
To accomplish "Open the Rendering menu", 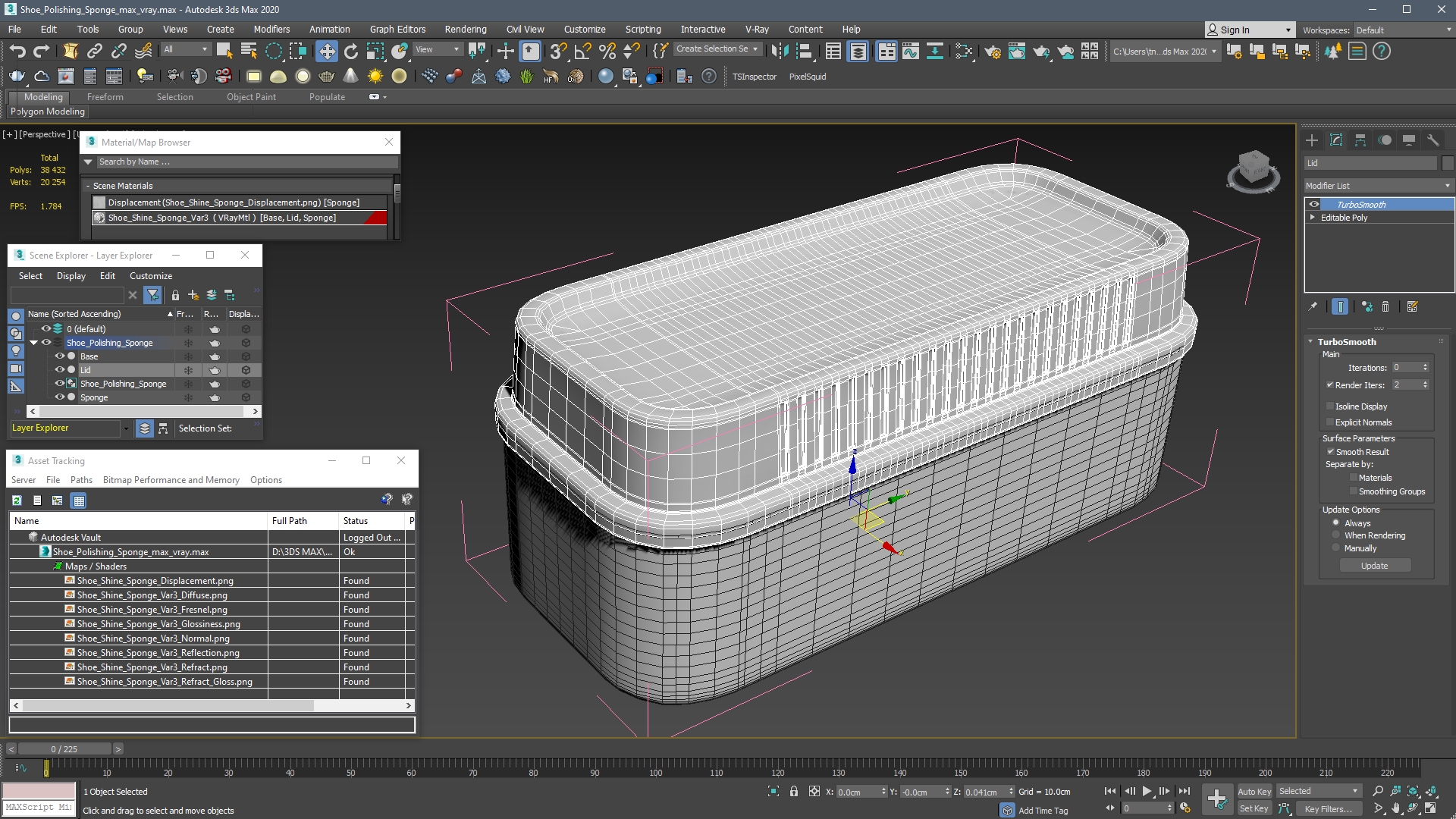I will coord(466,30).
